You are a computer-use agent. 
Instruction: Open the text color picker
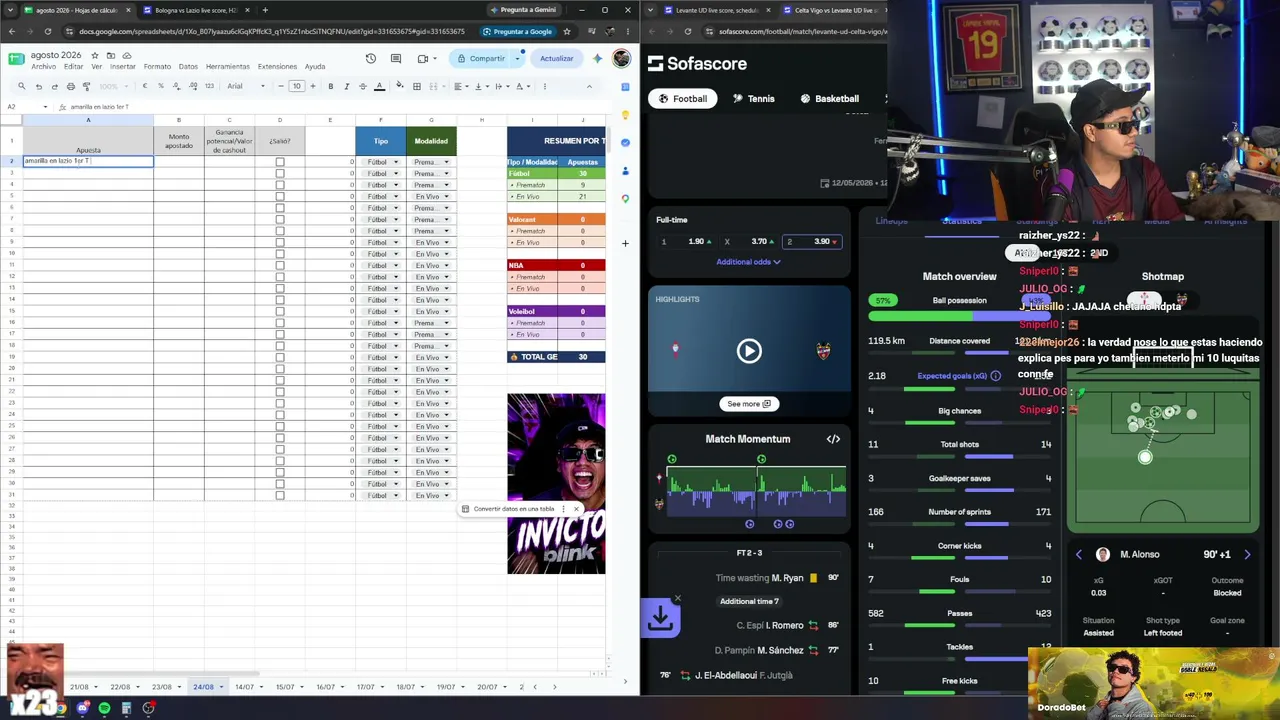tap(379, 86)
